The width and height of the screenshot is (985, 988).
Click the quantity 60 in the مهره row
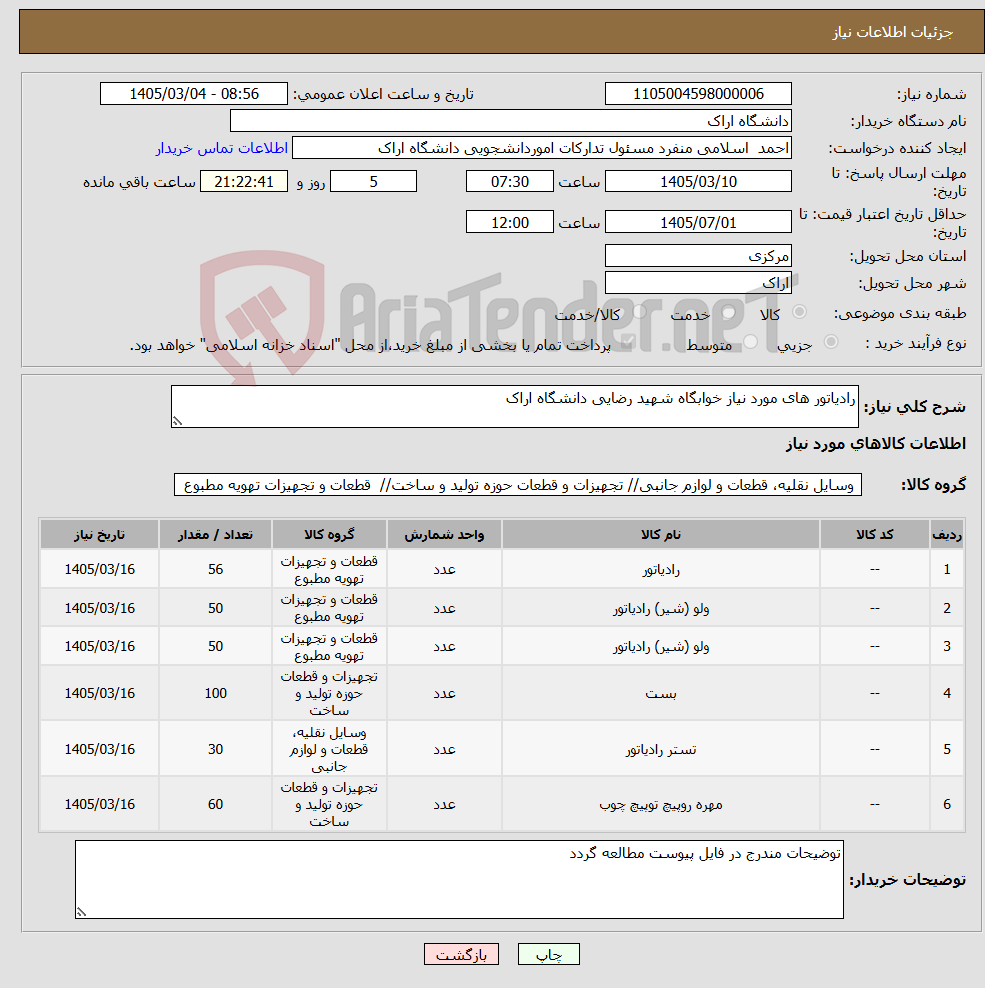(x=216, y=804)
